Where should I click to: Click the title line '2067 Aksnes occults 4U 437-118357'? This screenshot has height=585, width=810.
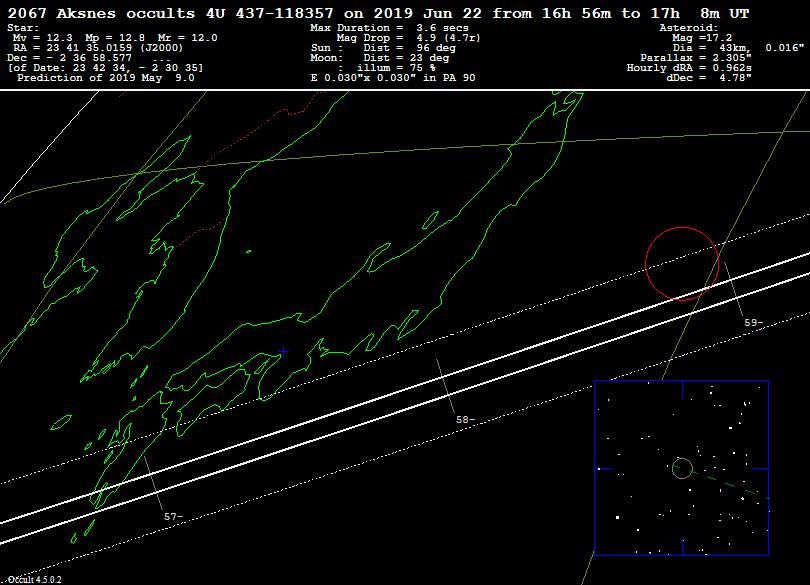click(170, 13)
